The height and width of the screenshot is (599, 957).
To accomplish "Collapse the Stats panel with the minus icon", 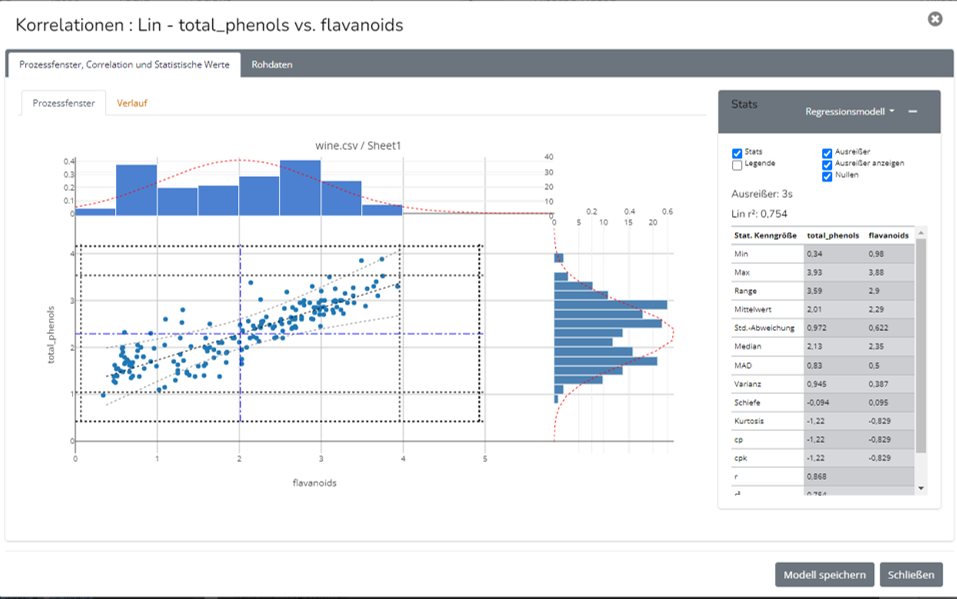I will pos(913,112).
